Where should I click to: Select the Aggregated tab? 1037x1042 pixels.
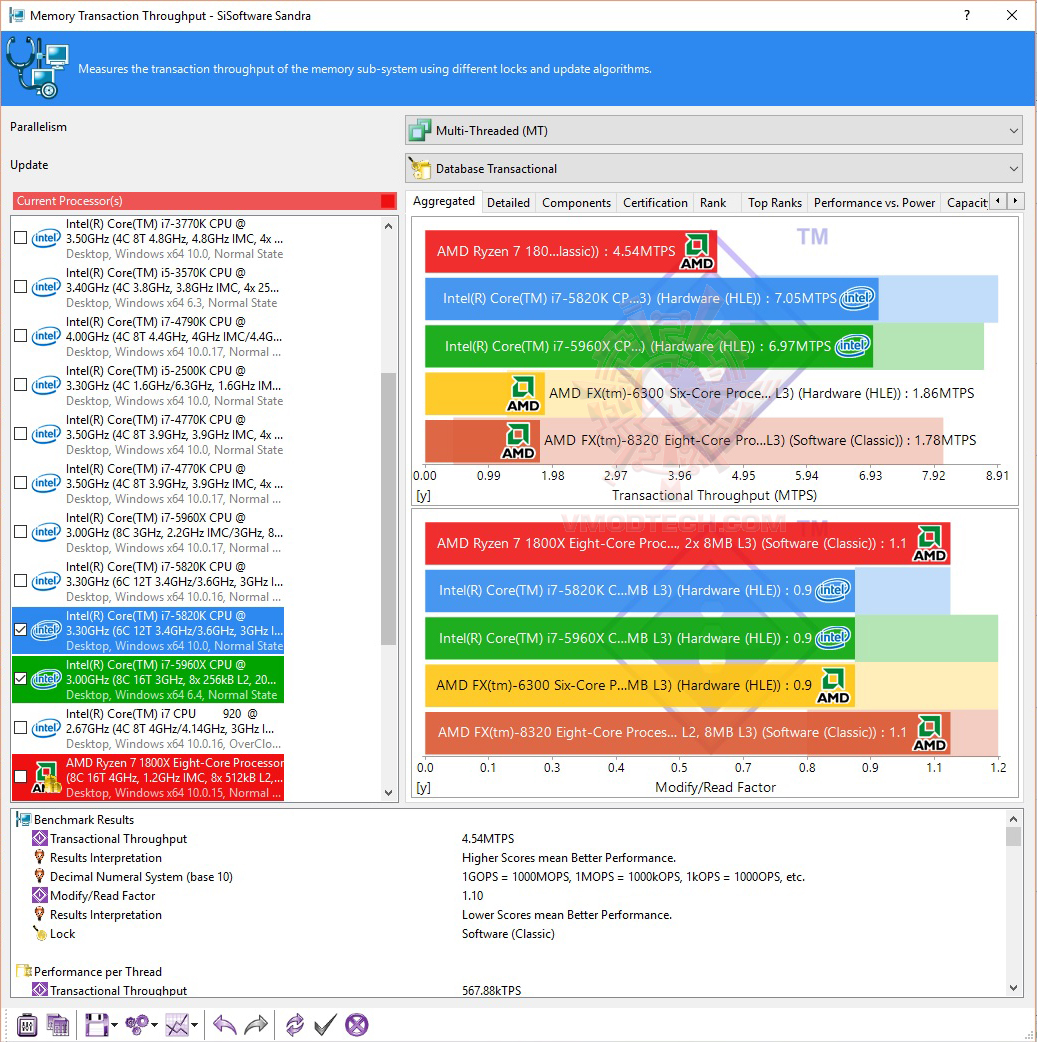(444, 201)
